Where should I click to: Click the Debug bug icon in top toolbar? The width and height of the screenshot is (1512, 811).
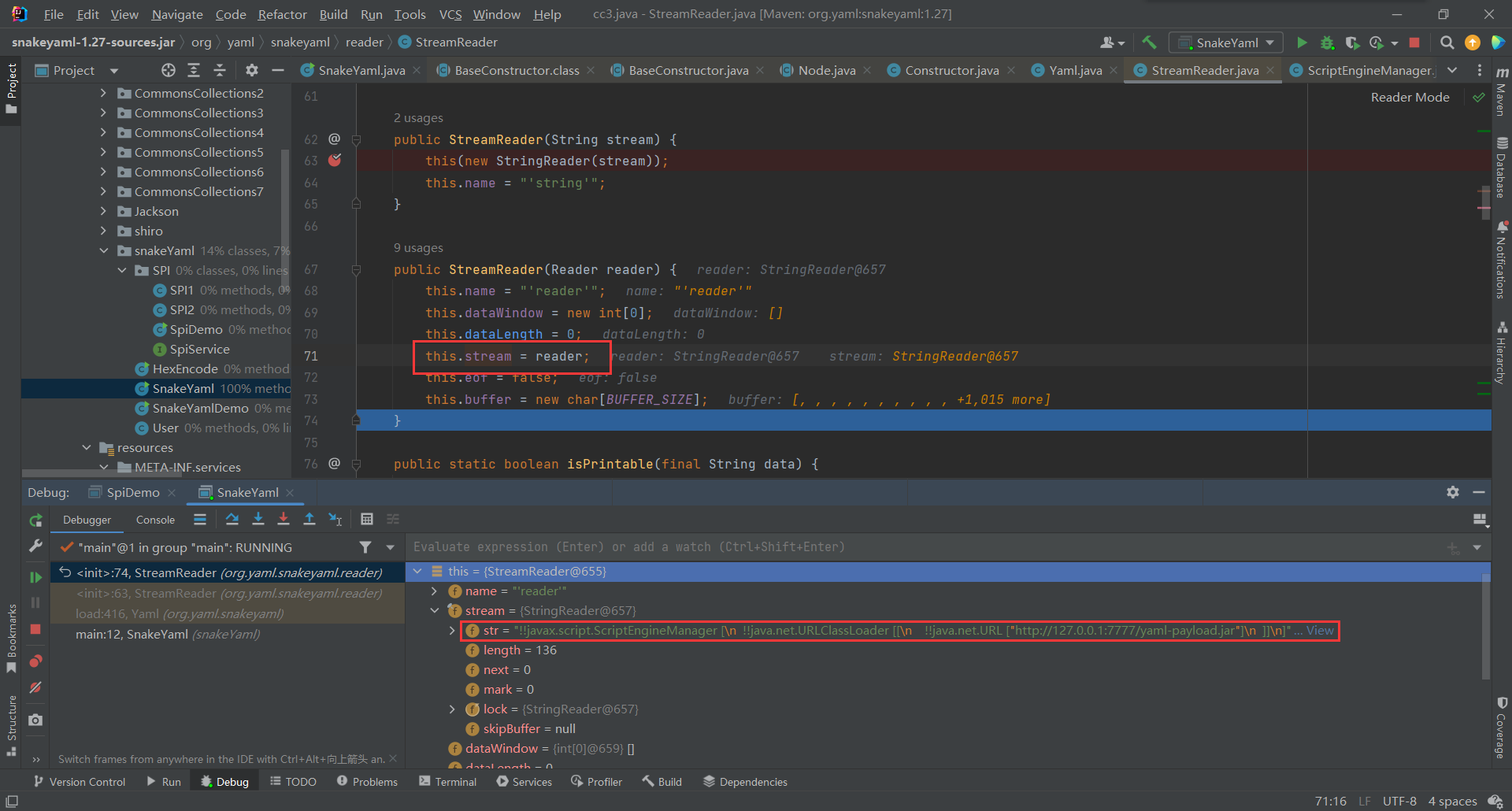click(x=1327, y=43)
